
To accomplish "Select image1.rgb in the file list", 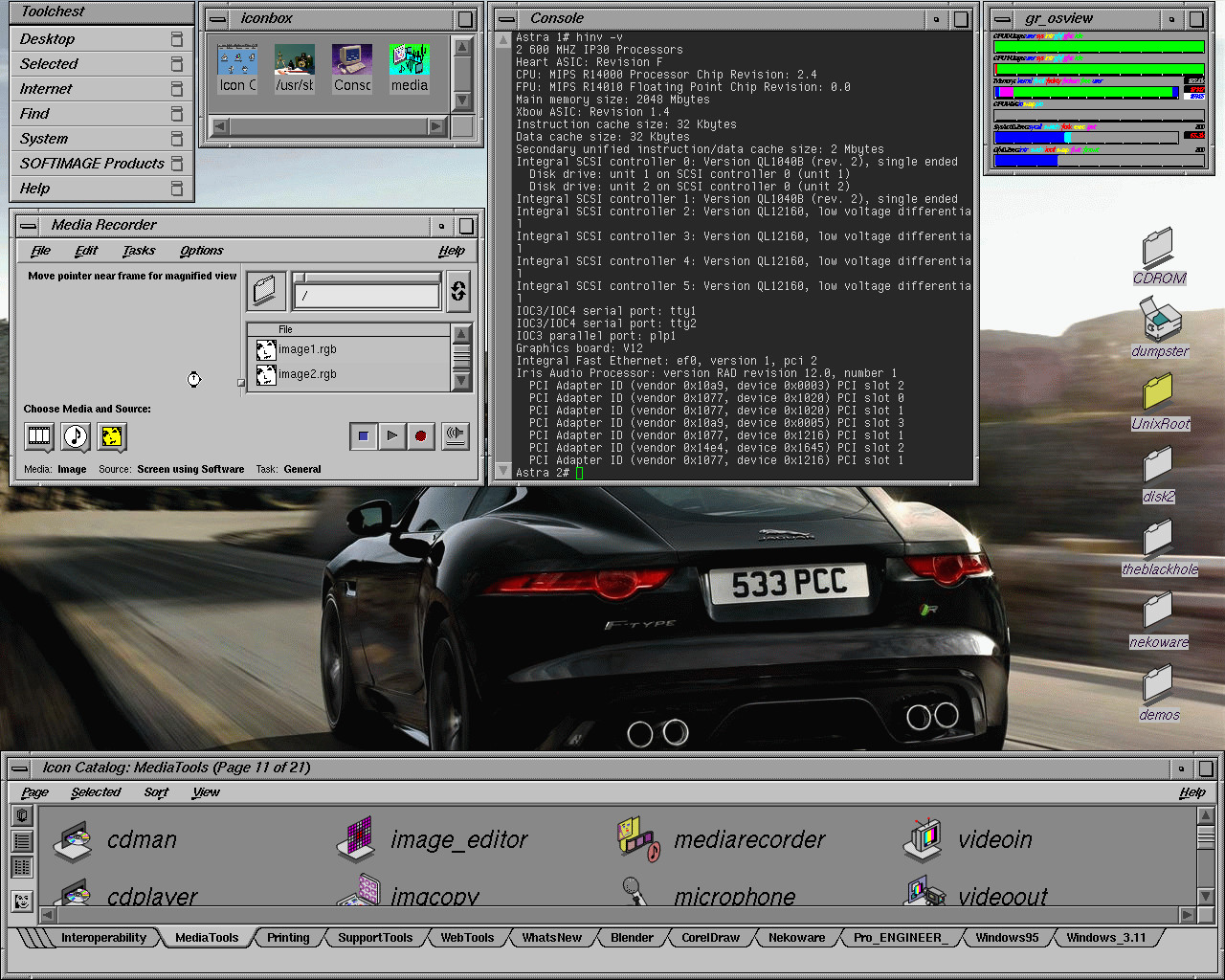I will click(307, 350).
